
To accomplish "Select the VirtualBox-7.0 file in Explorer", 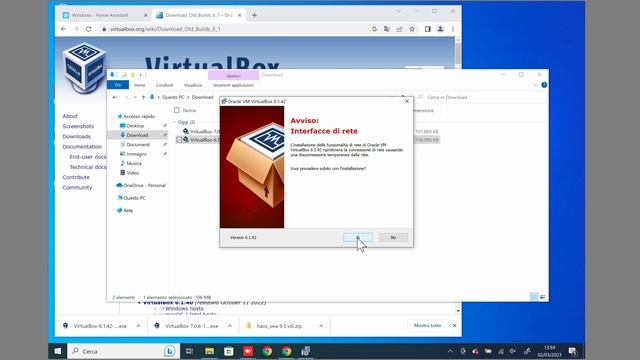I will pos(204,131).
